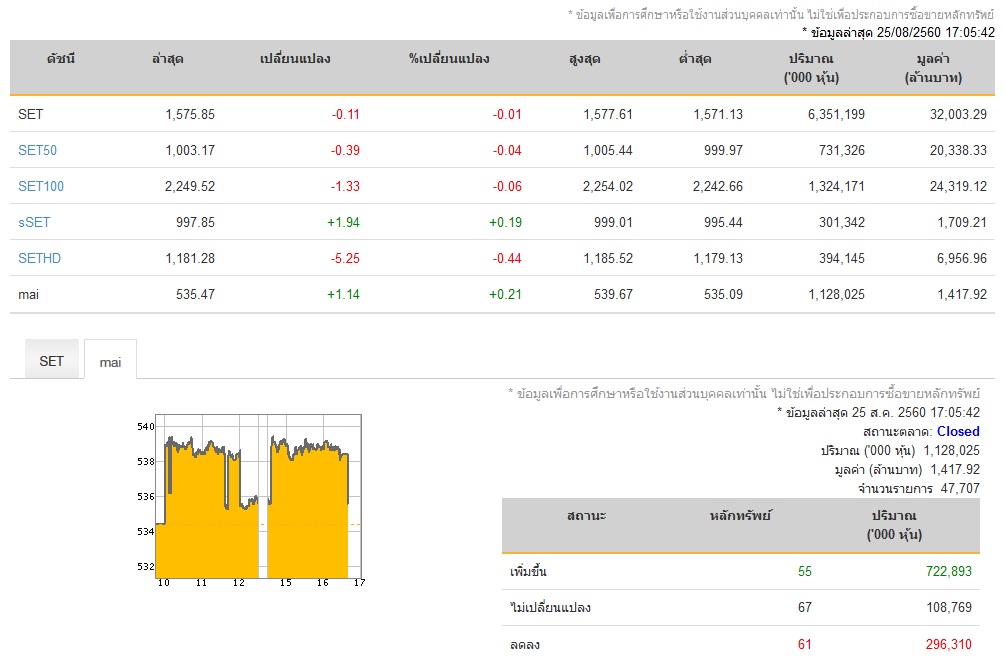
Task: Click SETHD change value -5.25
Action: (345, 258)
